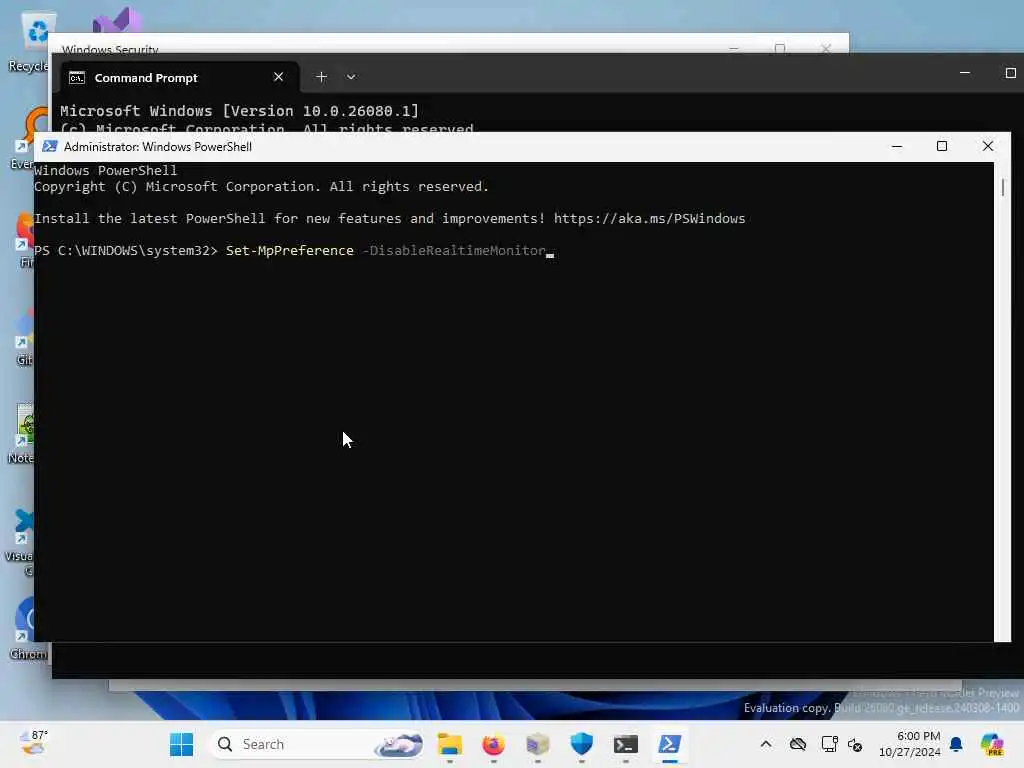Screen dimensions: 1024x768
Task: Launch Firefox from the taskbar
Action: click(x=493, y=744)
